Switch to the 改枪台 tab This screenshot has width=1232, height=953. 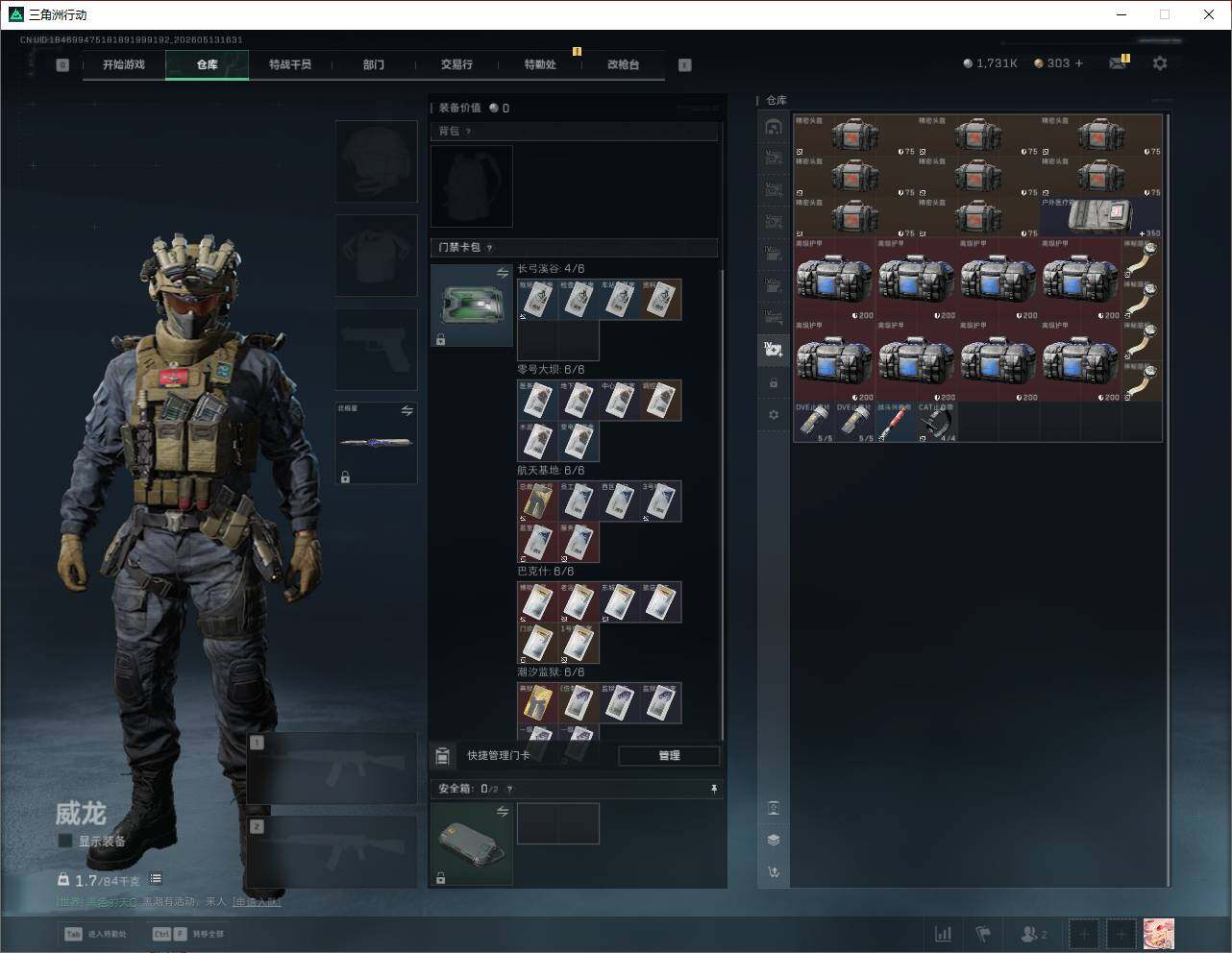[x=623, y=64]
